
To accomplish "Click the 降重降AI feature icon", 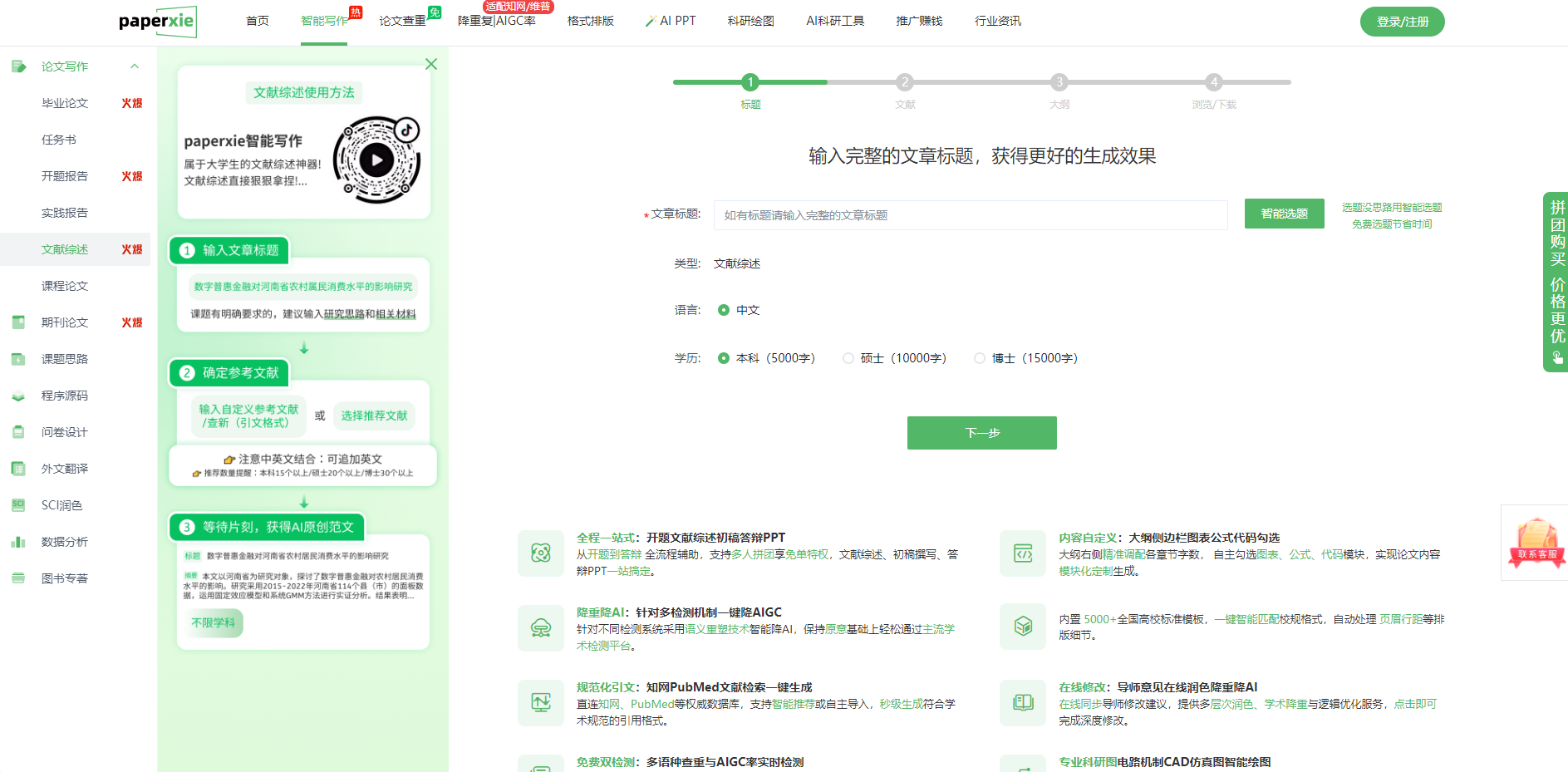I will tap(541, 628).
